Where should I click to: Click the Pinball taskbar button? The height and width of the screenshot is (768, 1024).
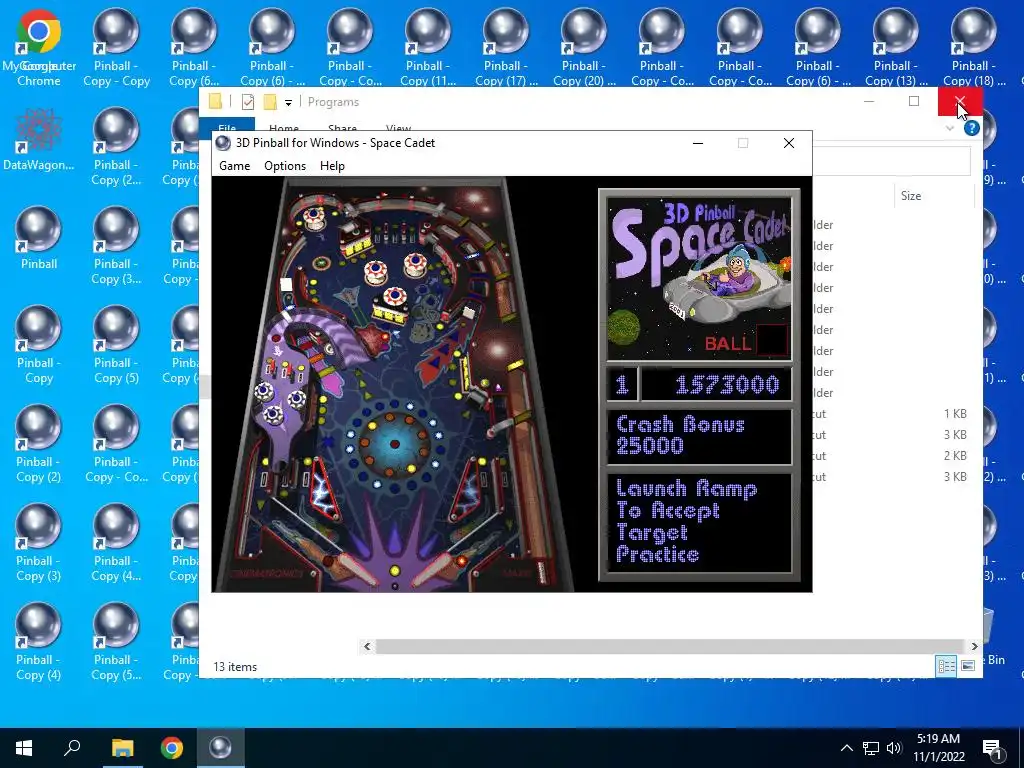[220, 748]
